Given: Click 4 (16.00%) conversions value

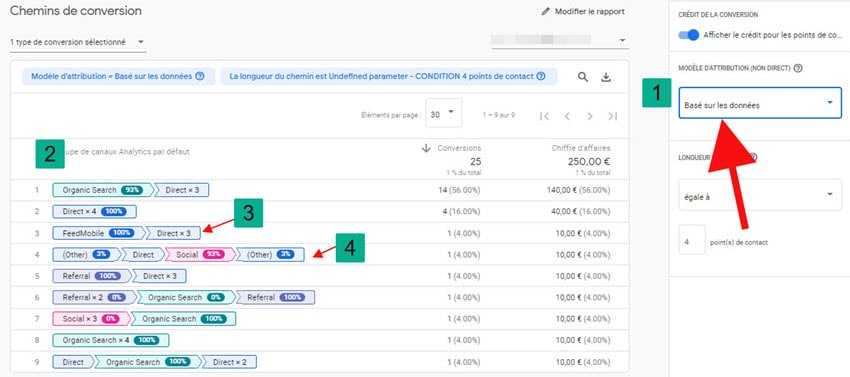Looking at the screenshot, I should (x=462, y=212).
